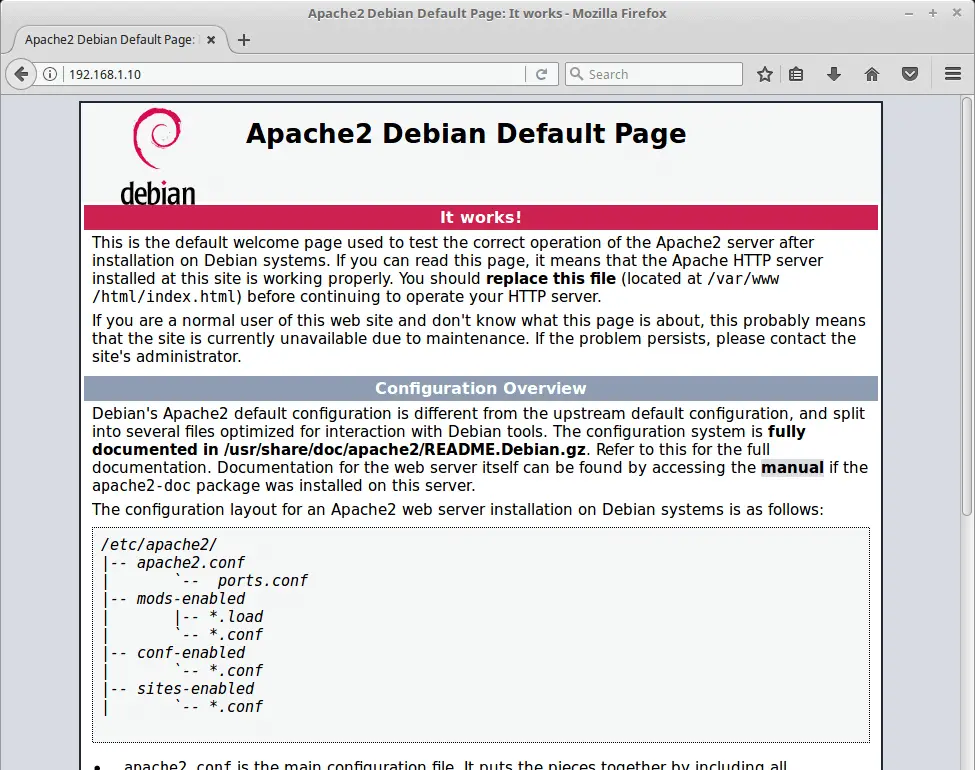This screenshot has height=770, width=975.
Task: Save page to Pocket
Action: pyautogui.click(x=910, y=74)
